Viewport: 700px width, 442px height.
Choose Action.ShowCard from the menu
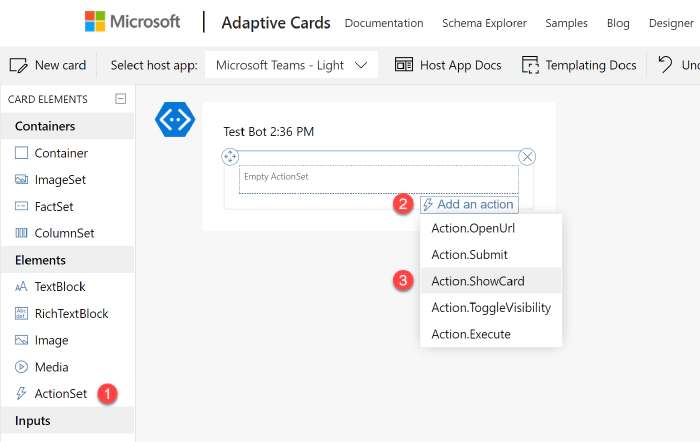pos(477,281)
